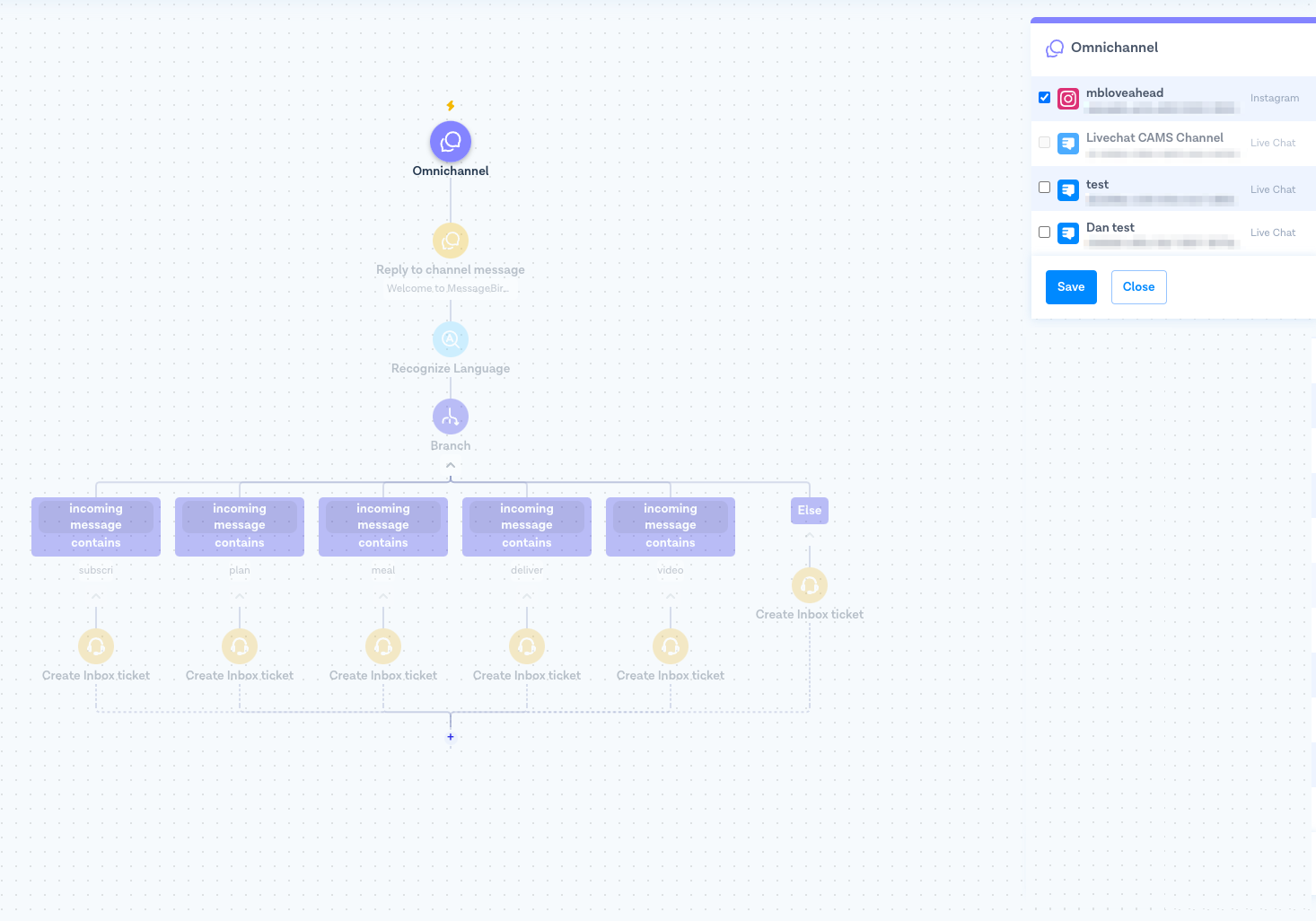Image resolution: width=1316 pixels, height=921 pixels.
Task: Enable the test Live Chat channel checkbox
Action: 1044,188
